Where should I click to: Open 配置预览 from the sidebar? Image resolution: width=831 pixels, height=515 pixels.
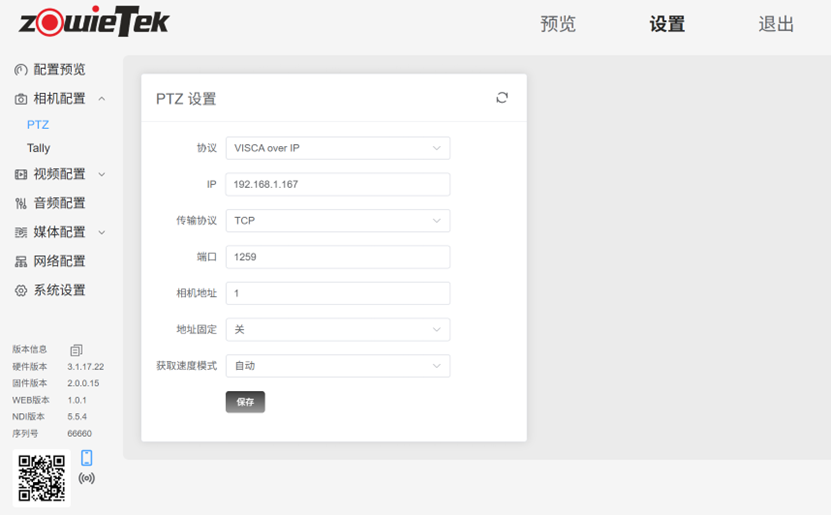(59, 70)
